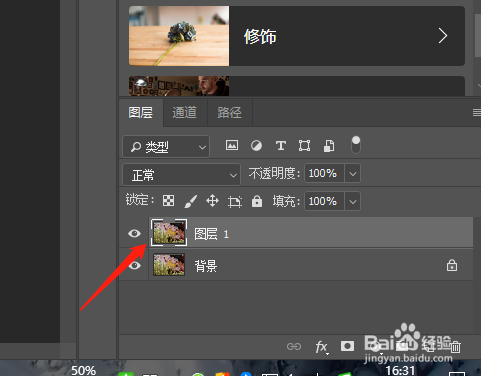Lock image pixels brush icon
This screenshot has width=481, height=376.
click(x=191, y=201)
